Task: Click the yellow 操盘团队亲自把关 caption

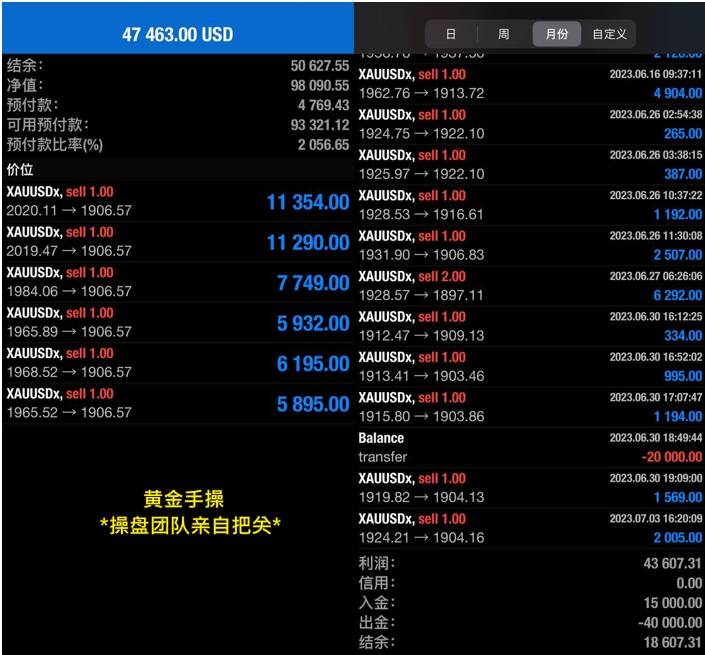Action: (x=190, y=525)
